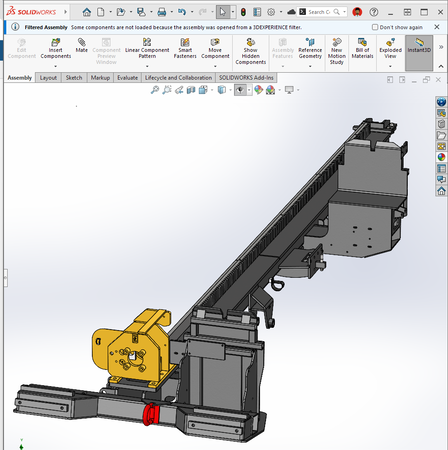Open Hide/Show Items dropdown arrow
The width and height of the screenshot is (448, 450).
tap(249, 90)
